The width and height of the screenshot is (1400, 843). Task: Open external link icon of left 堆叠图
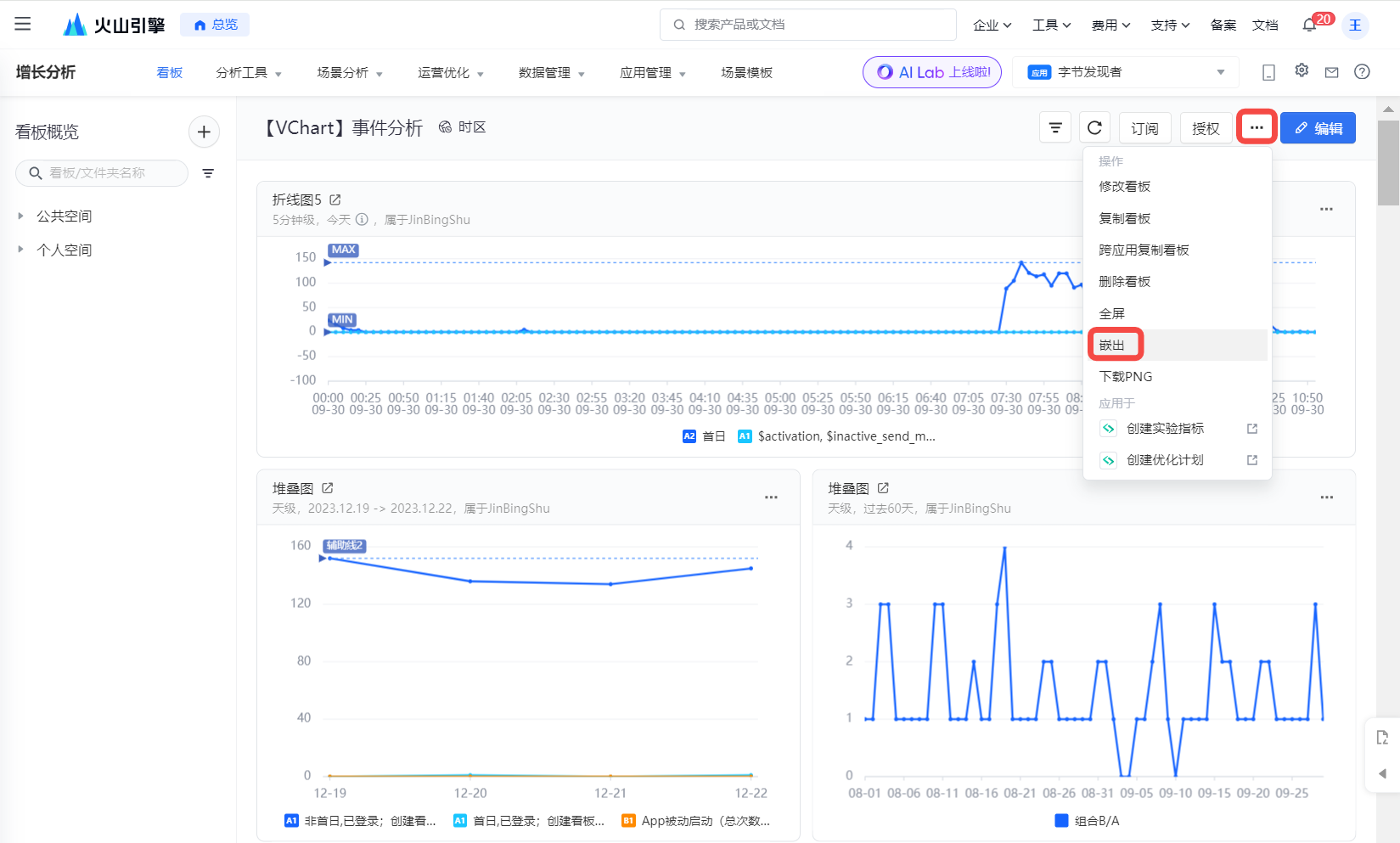[328, 488]
